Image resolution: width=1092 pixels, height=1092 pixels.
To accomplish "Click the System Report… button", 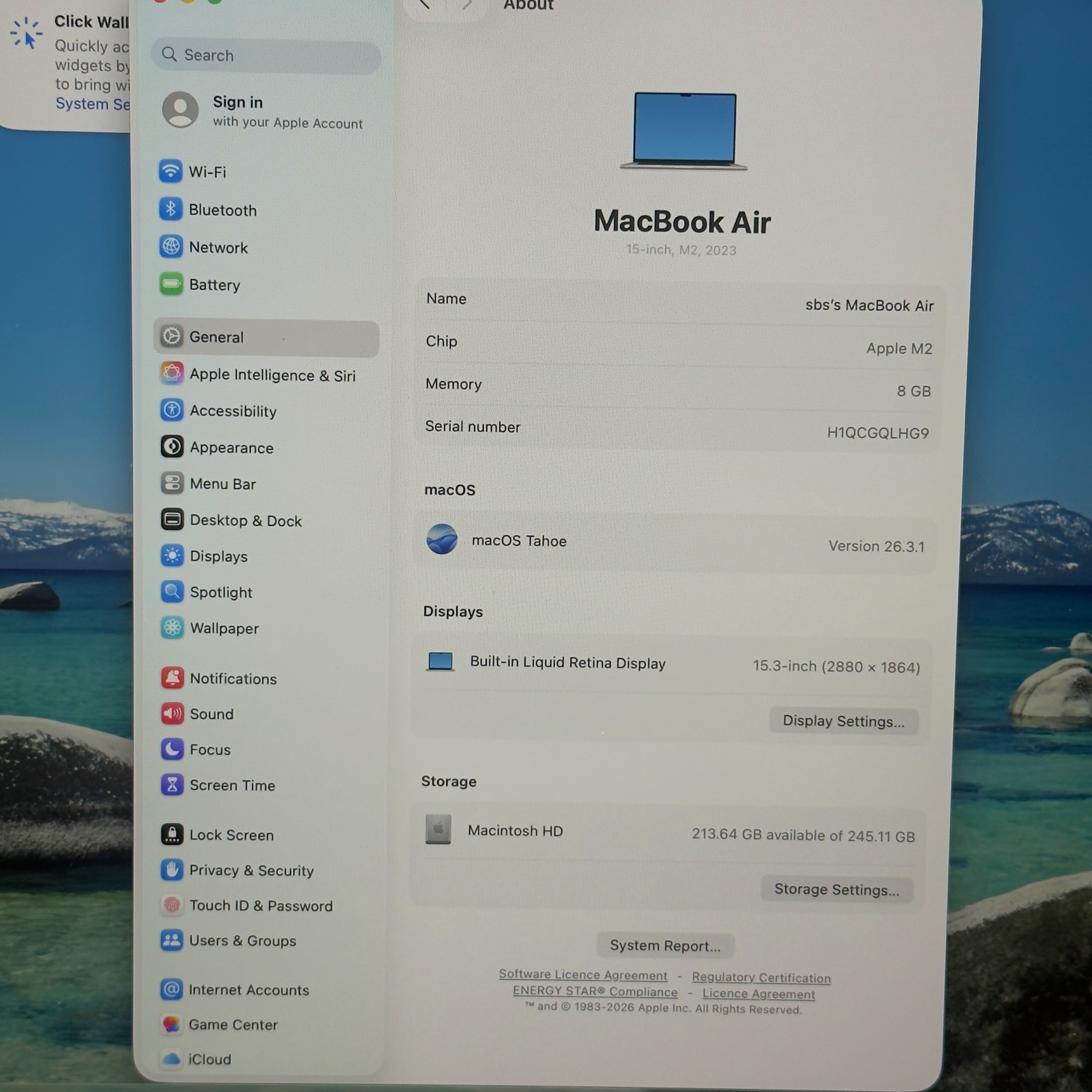I will (x=665, y=946).
